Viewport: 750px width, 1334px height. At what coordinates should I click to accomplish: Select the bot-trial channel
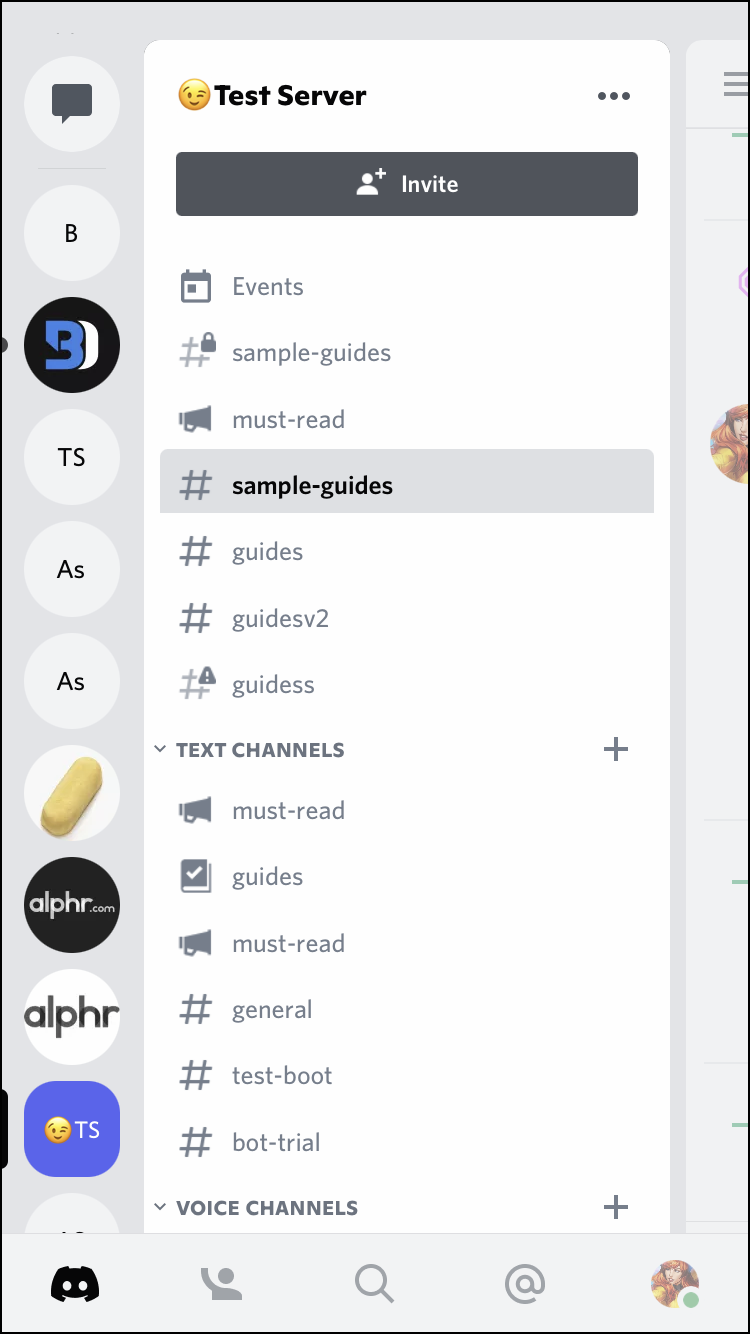(276, 1142)
